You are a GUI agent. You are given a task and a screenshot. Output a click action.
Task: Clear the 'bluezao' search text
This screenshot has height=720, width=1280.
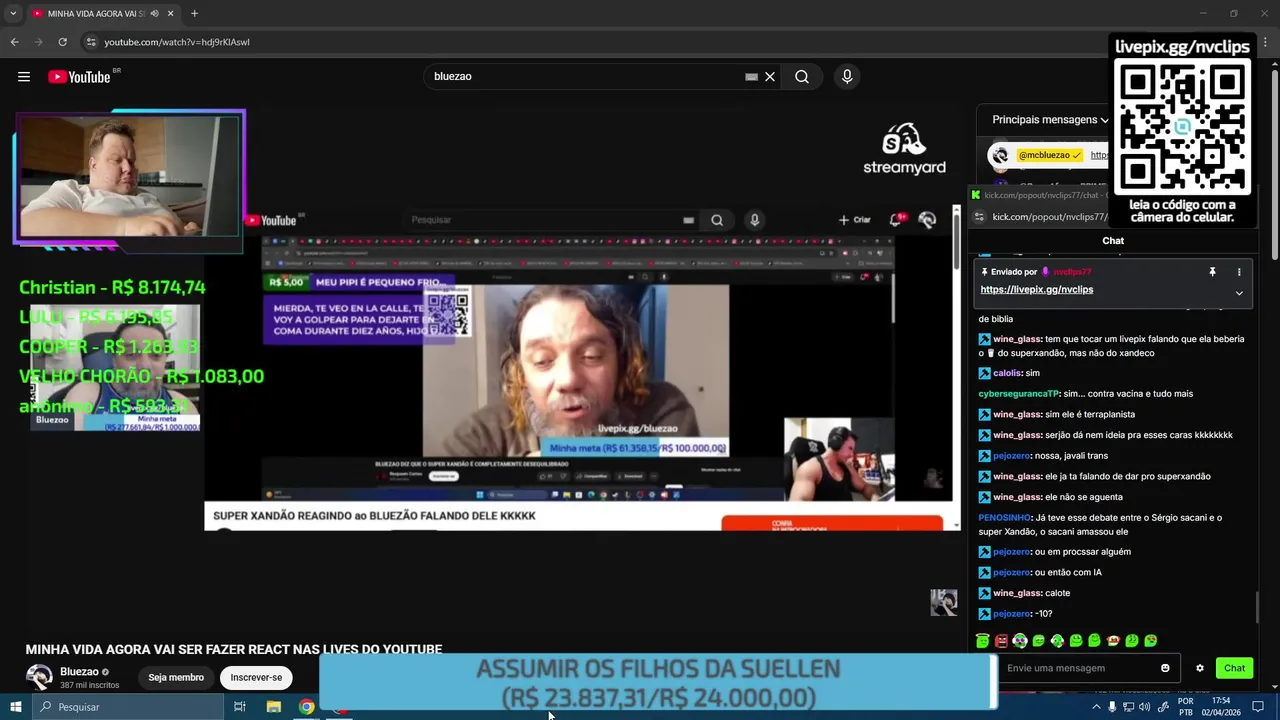[770, 77]
